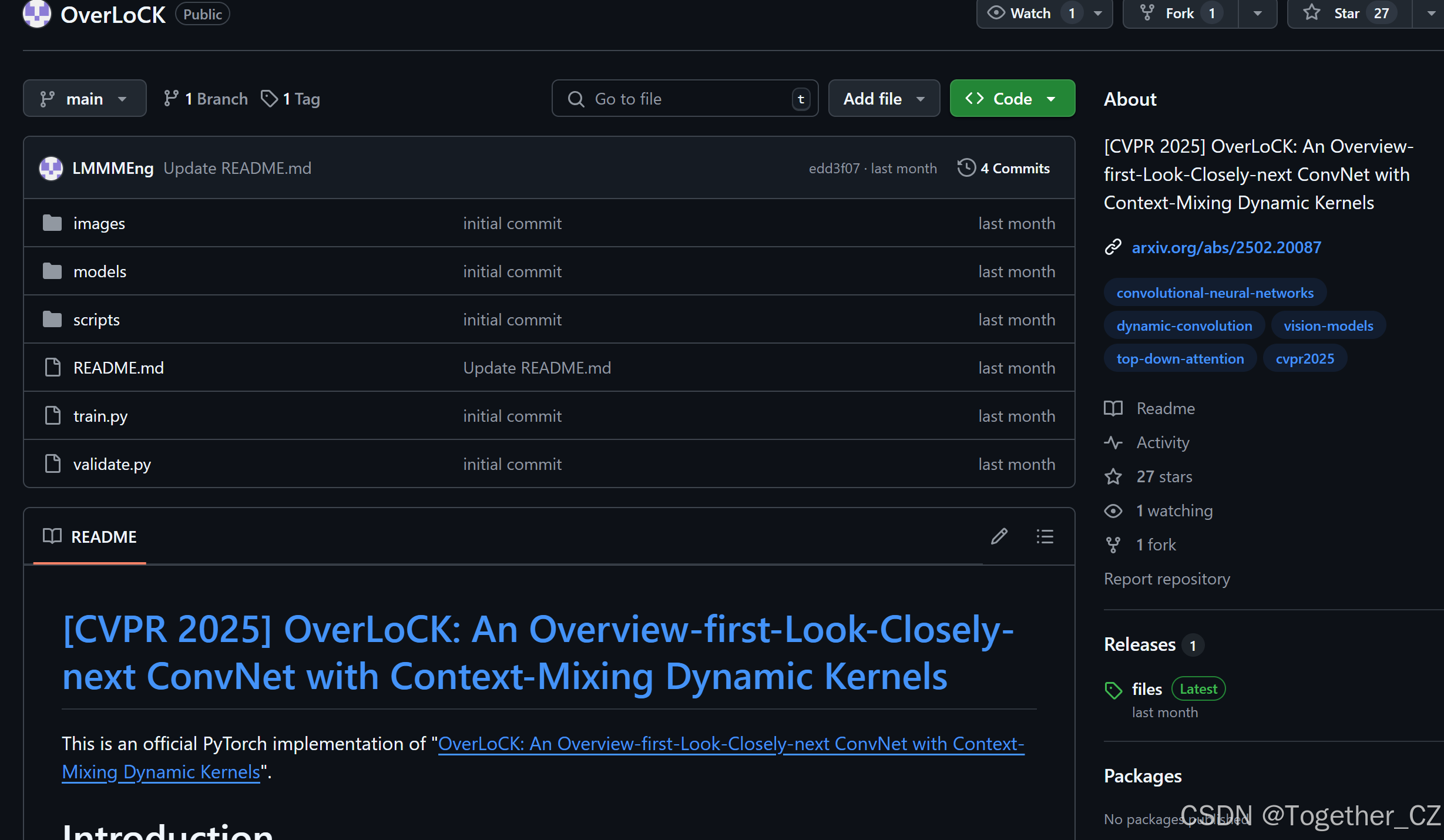The width and height of the screenshot is (1444, 840).
Task: Click the LMMMEng avatar in commit row
Action: tap(51, 168)
